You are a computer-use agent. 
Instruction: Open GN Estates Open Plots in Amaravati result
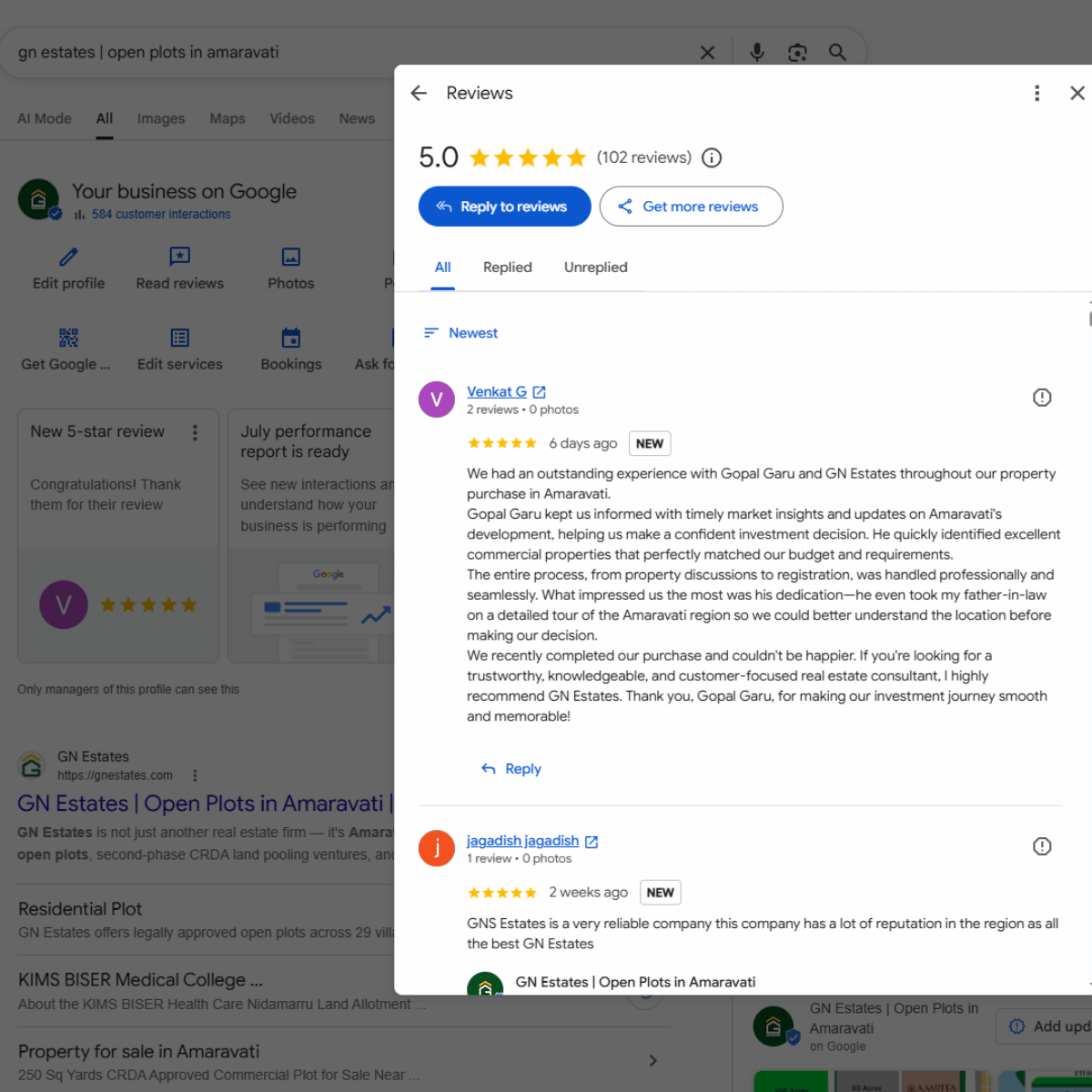tap(205, 804)
